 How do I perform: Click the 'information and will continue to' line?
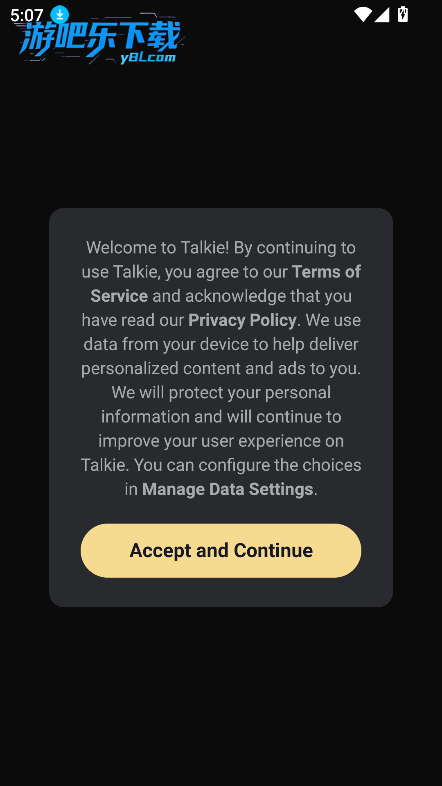(221, 417)
